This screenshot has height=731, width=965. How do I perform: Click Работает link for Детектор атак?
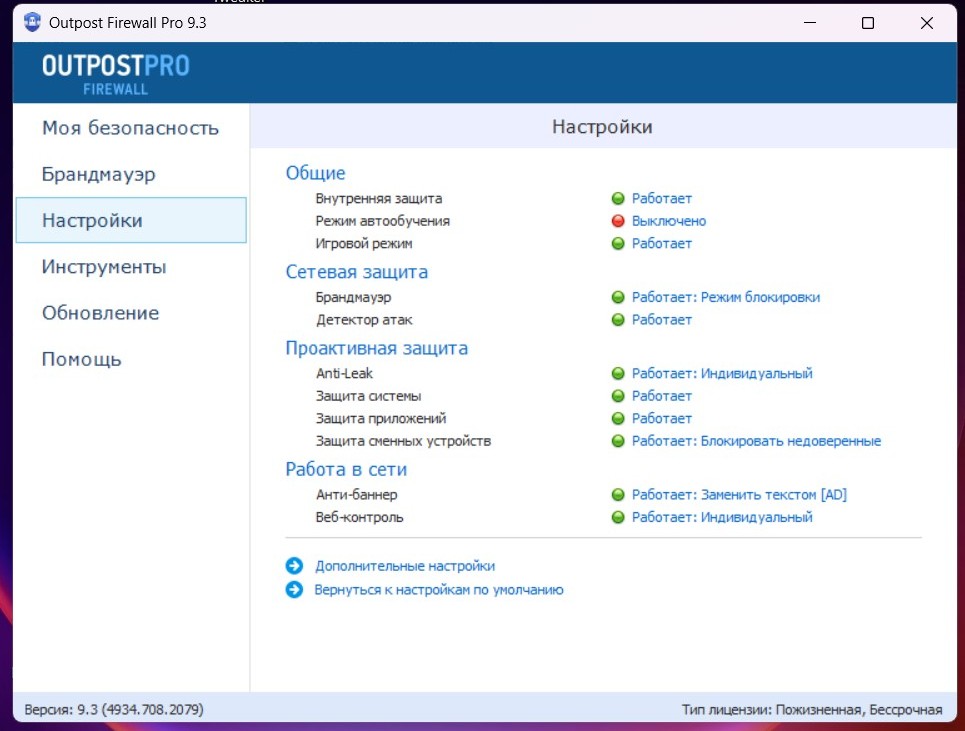(x=662, y=320)
